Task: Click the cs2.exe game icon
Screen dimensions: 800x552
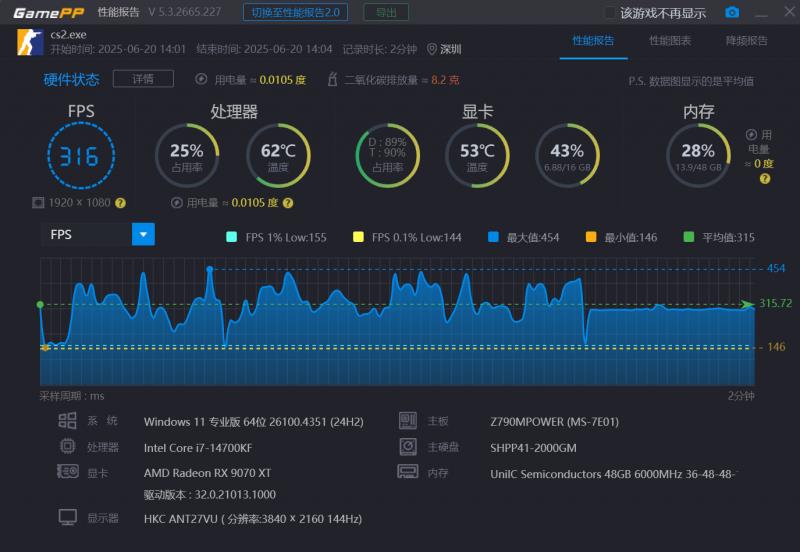Action: click(x=30, y=42)
